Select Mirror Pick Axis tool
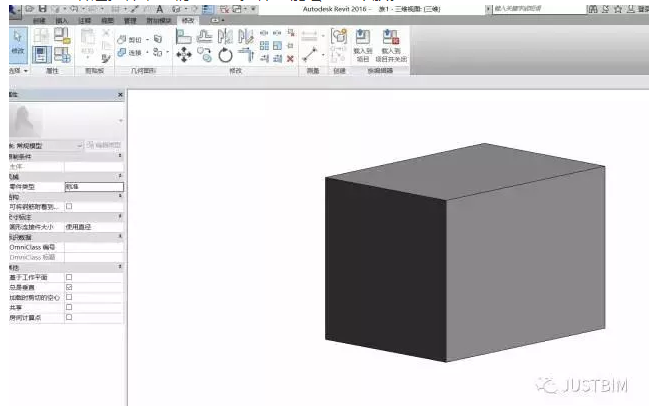 [225, 36]
